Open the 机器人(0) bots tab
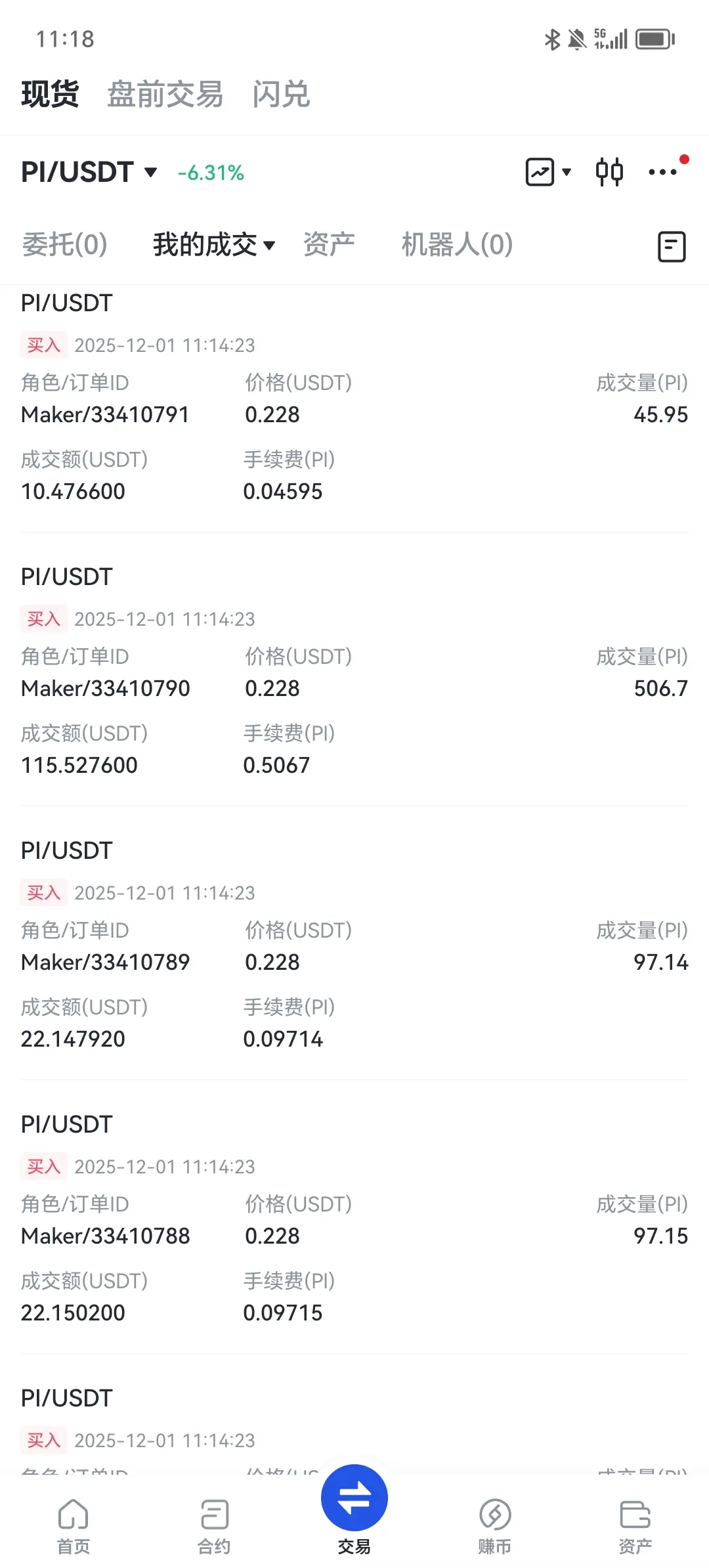 pyautogui.click(x=457, y=245)
